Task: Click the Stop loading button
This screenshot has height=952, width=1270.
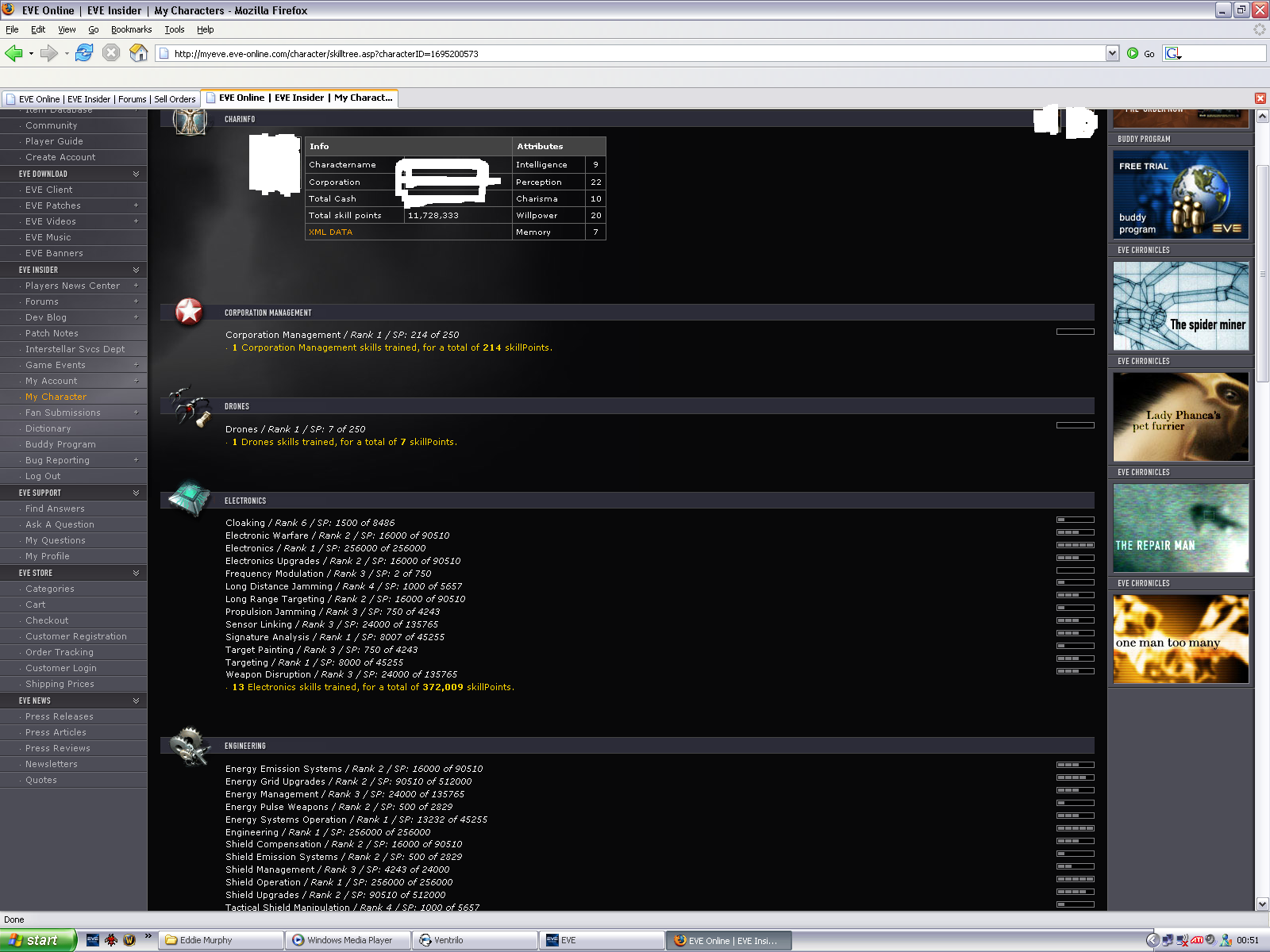Action: click(x=111, y=53)
